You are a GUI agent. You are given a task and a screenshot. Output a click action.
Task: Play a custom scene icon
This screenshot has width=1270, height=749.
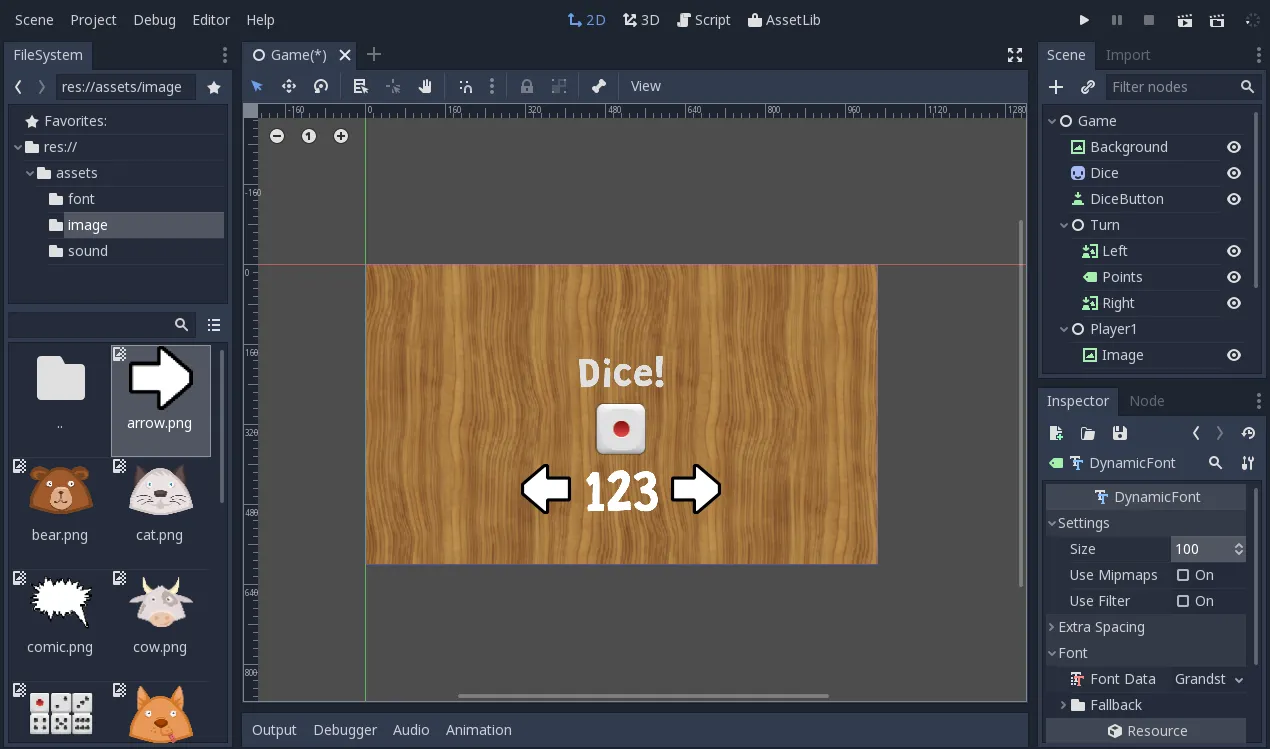click(1217, 20)
